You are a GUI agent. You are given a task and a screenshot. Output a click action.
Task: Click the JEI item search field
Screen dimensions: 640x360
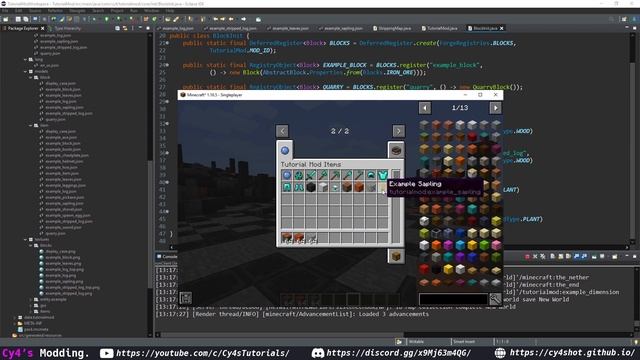pos(453,299)
